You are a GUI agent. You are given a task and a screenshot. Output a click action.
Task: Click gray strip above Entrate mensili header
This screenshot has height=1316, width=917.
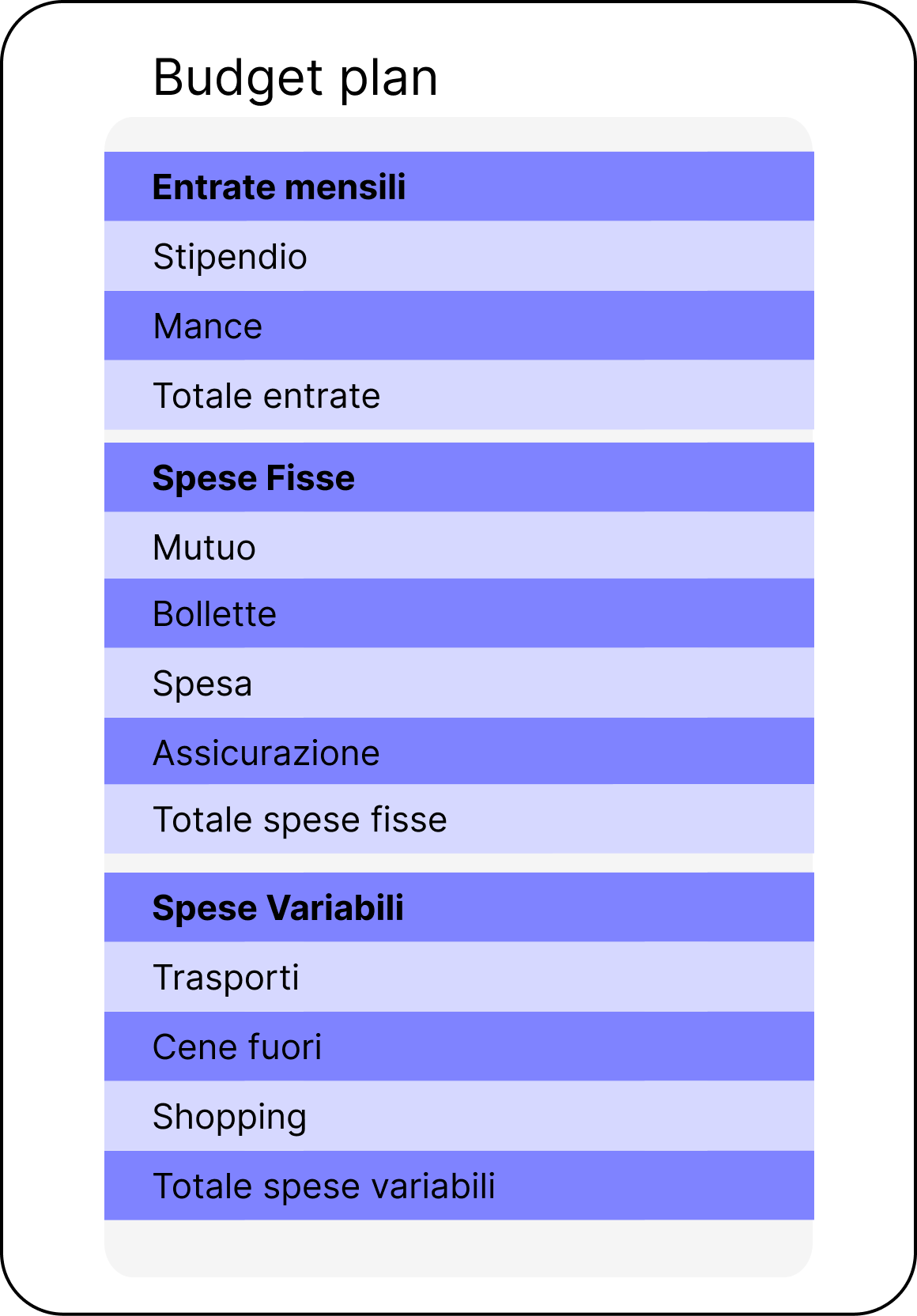point(458,134)
